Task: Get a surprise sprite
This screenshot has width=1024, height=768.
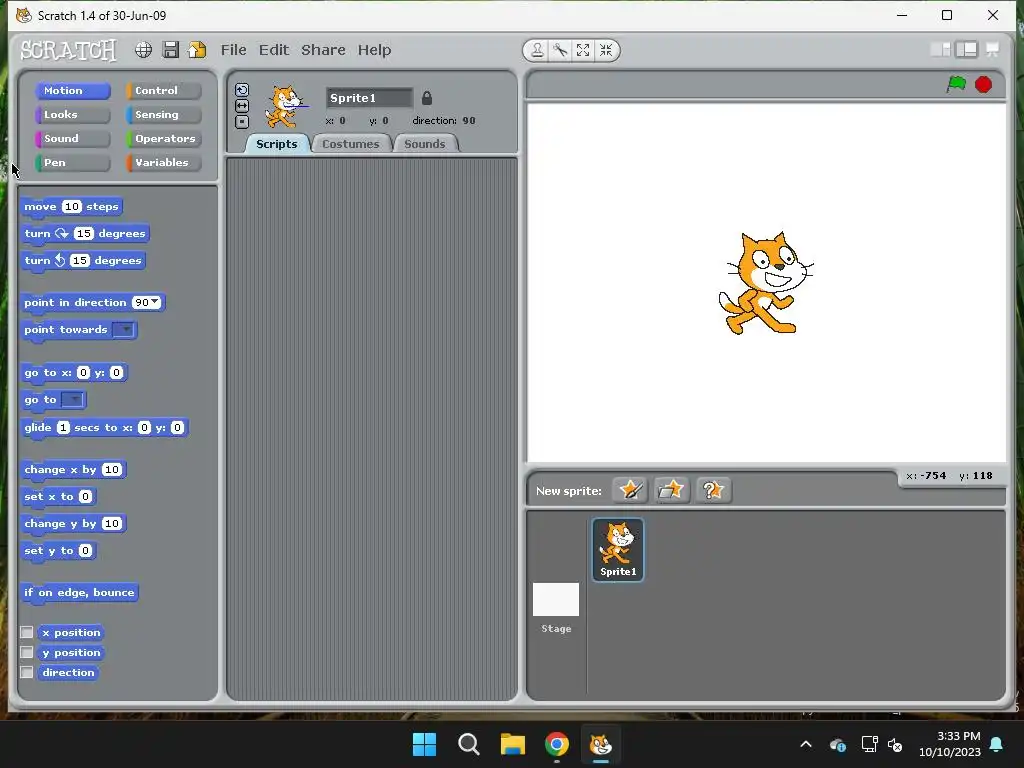Action: coord(713,490)
